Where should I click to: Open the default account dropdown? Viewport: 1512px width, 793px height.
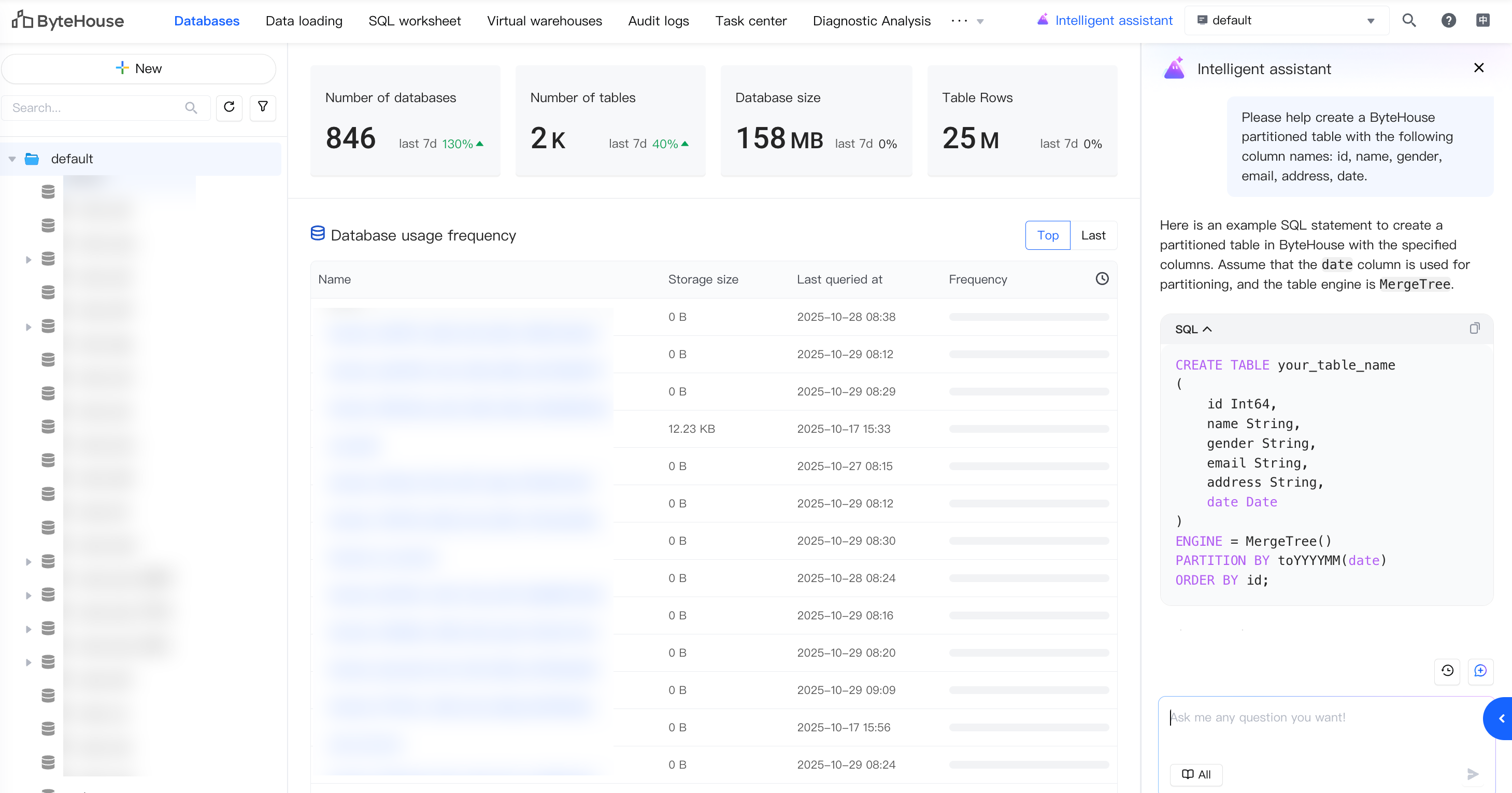coord(1286,21)
